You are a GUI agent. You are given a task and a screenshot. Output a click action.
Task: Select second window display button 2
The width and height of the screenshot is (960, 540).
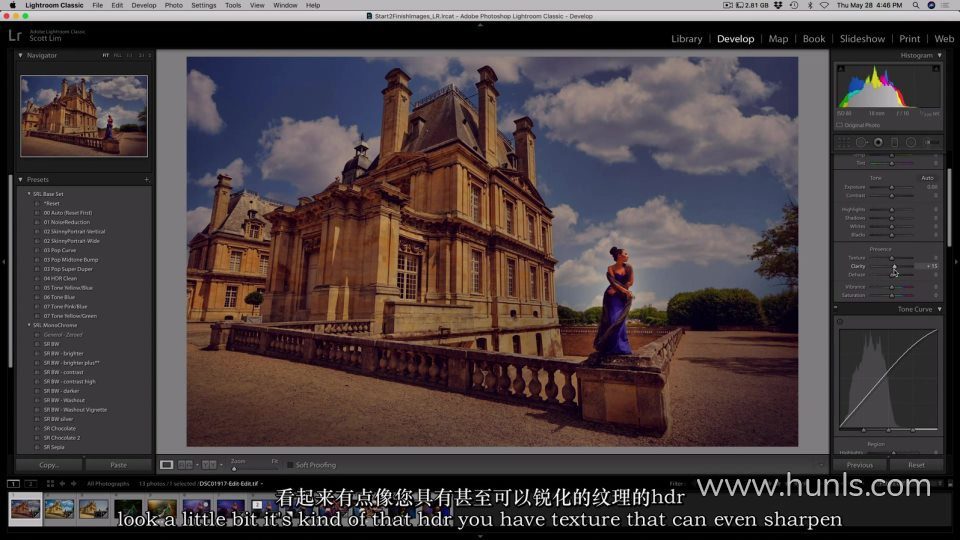coord(30,484)
